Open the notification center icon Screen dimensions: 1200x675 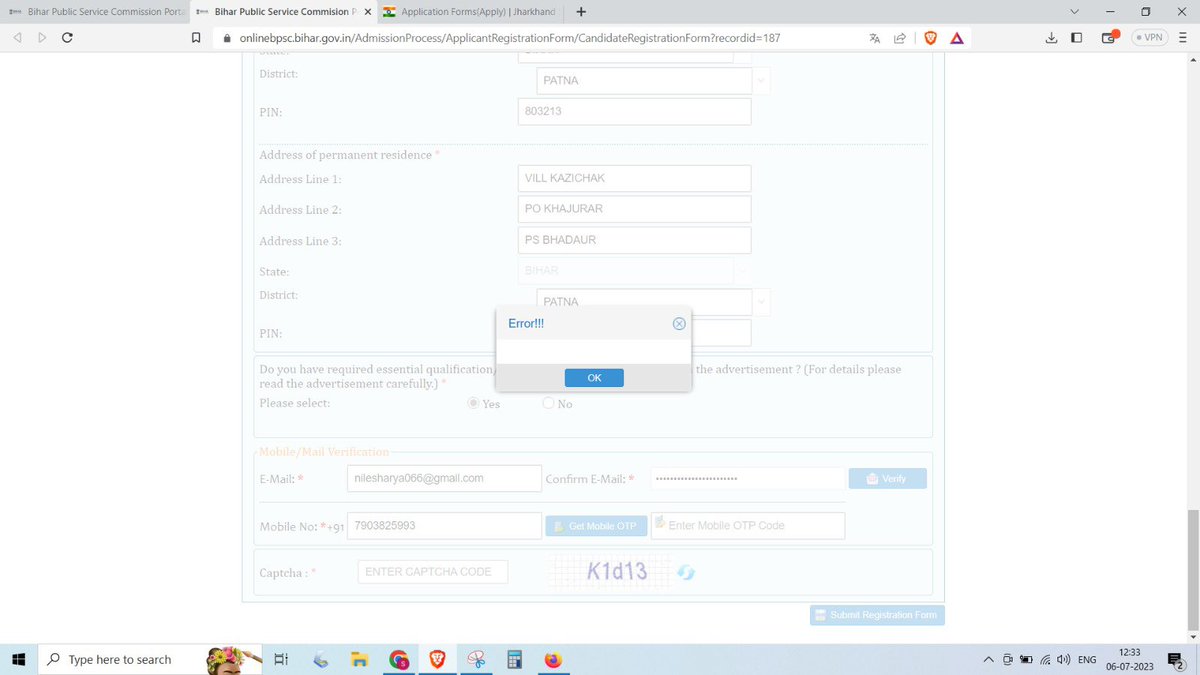(1176, 659)
